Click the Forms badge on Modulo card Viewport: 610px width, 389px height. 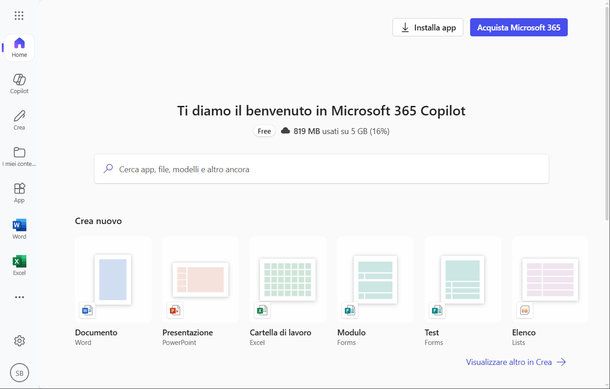(349, 310)
